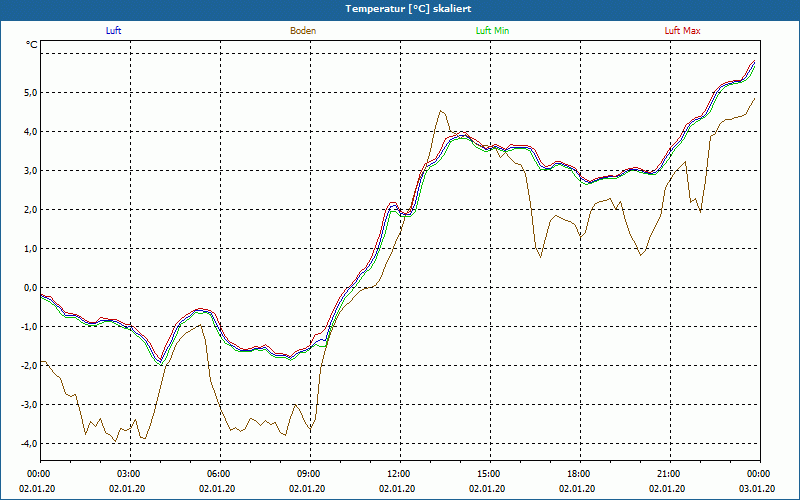Click the 3,0 y-axis tick label

click(x=30, y=171)
